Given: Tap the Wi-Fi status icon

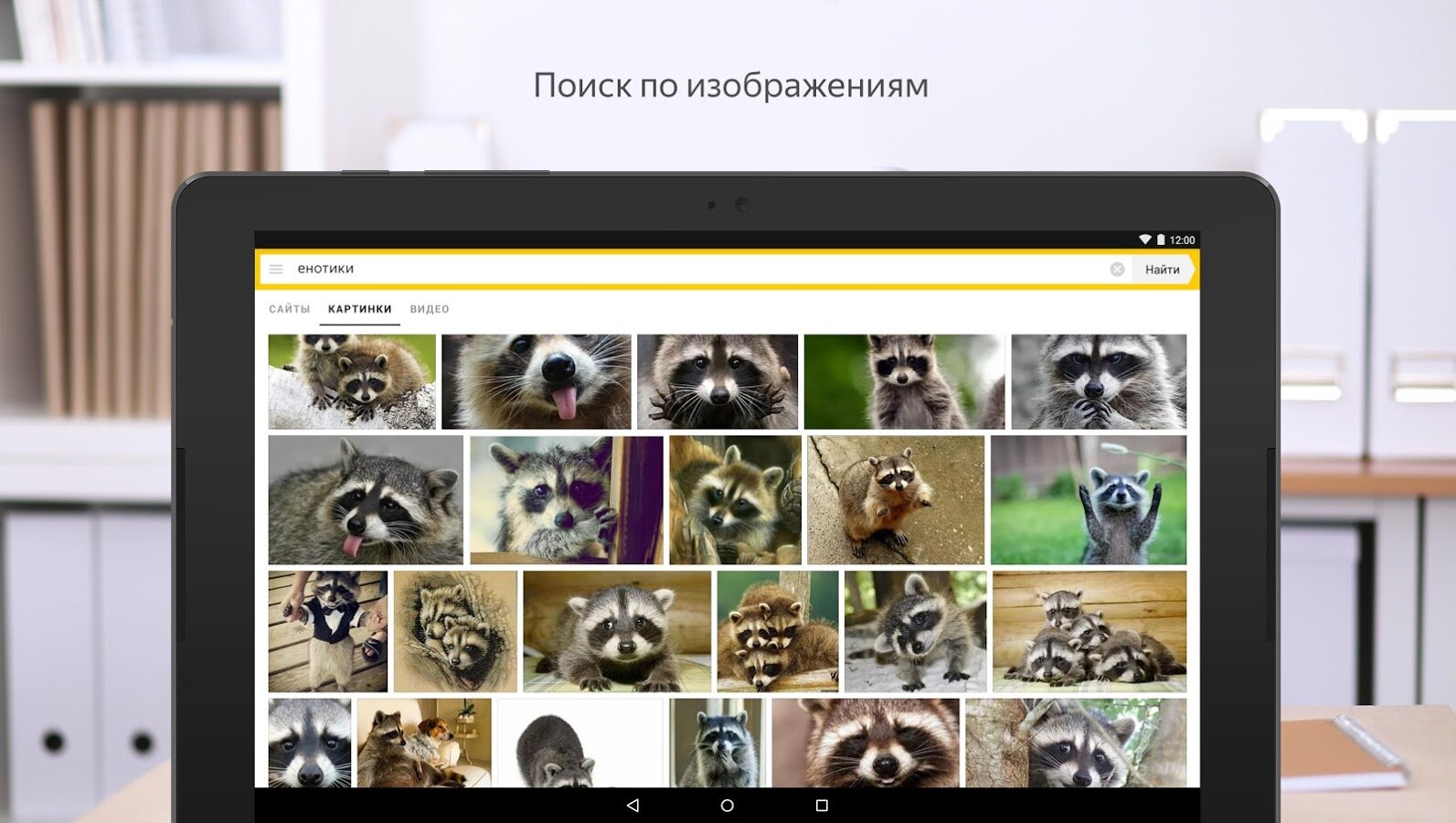Looking at the screenshot, I should coord(1144,240).
